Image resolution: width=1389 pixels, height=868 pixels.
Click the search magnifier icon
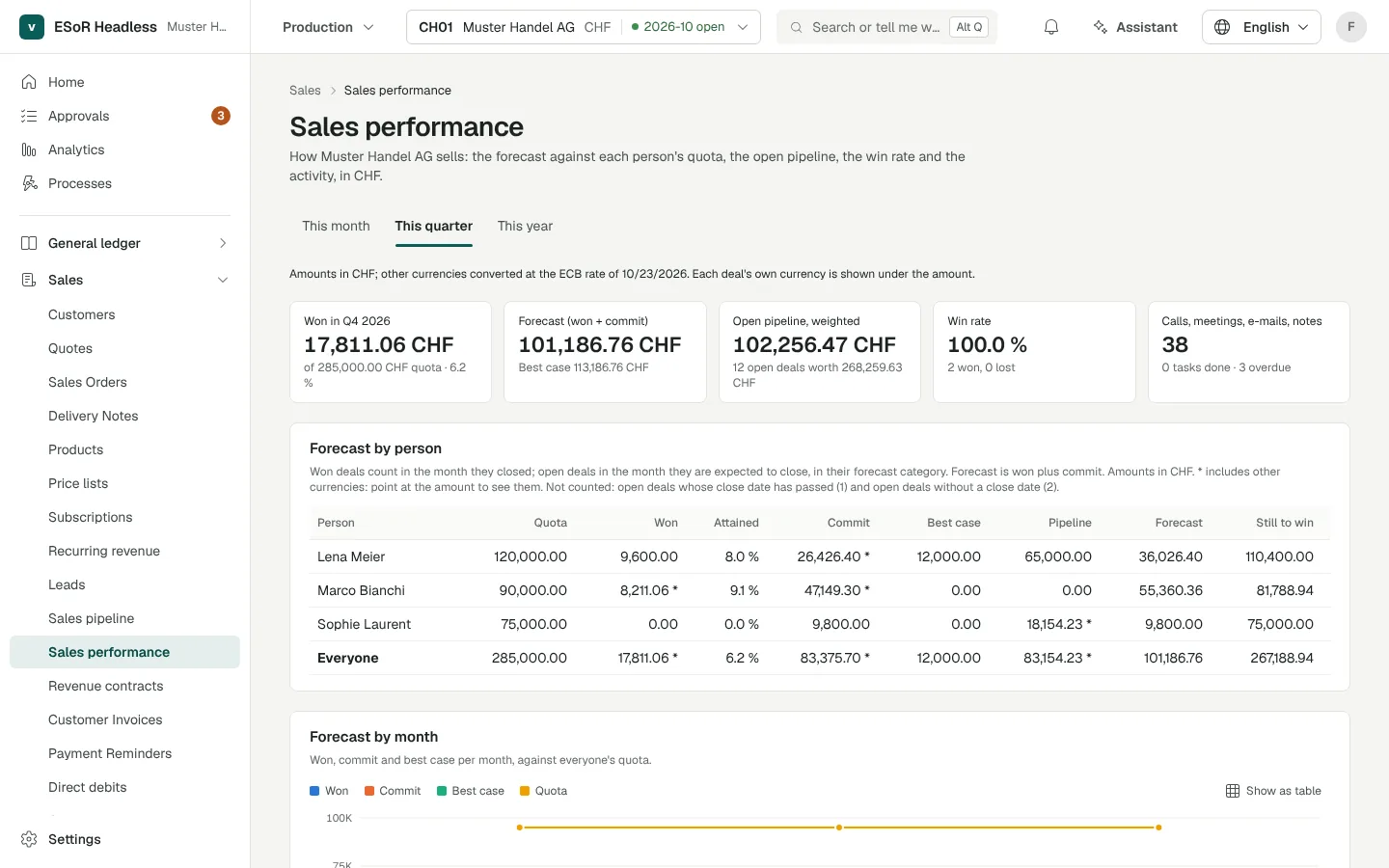796,27
